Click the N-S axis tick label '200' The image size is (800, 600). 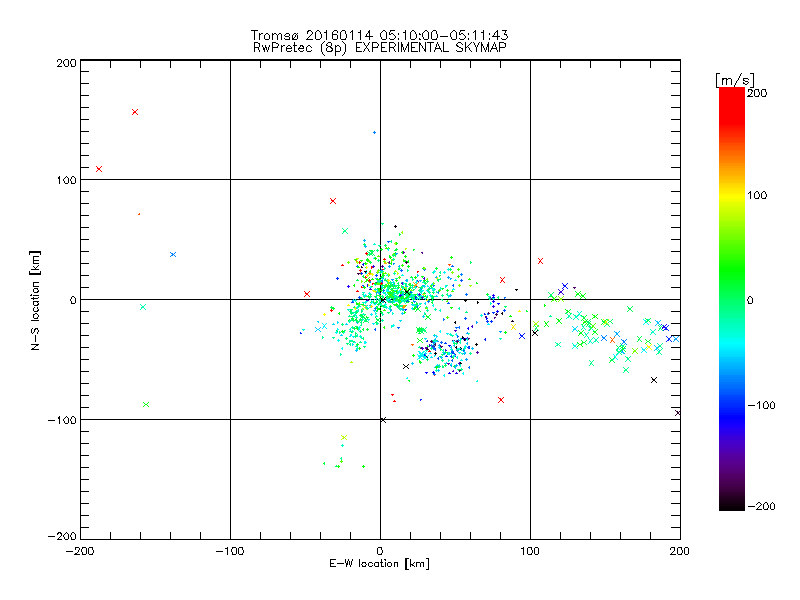point(66,63)
